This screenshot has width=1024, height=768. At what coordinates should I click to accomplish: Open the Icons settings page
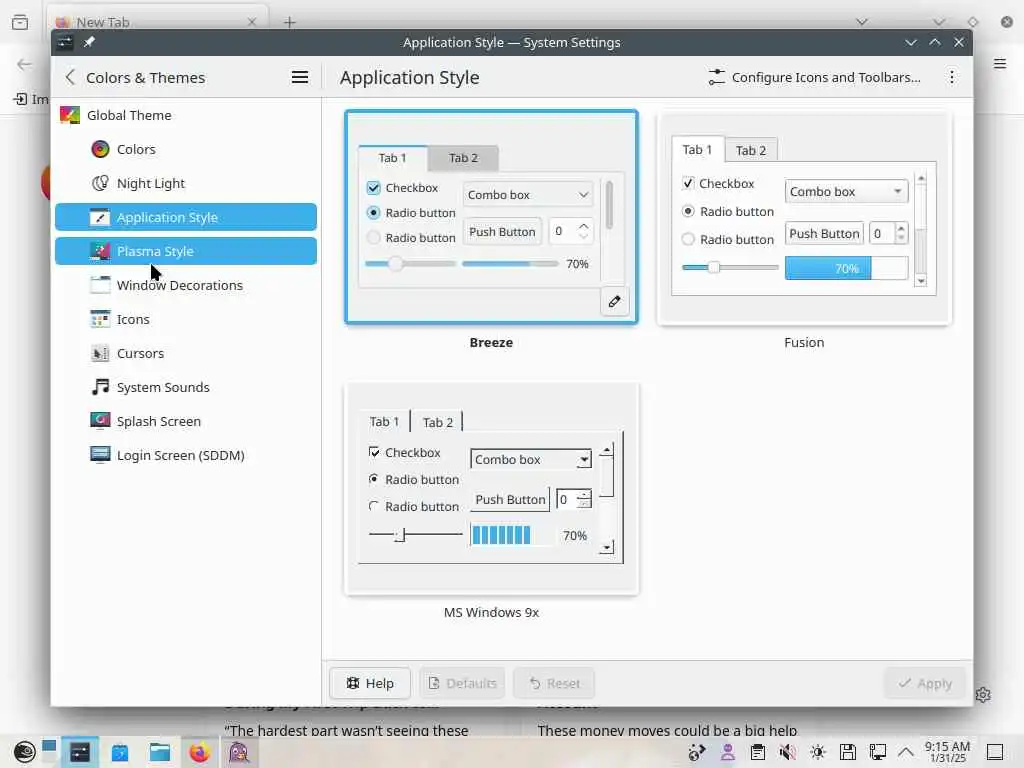click(x=186, y=319)
